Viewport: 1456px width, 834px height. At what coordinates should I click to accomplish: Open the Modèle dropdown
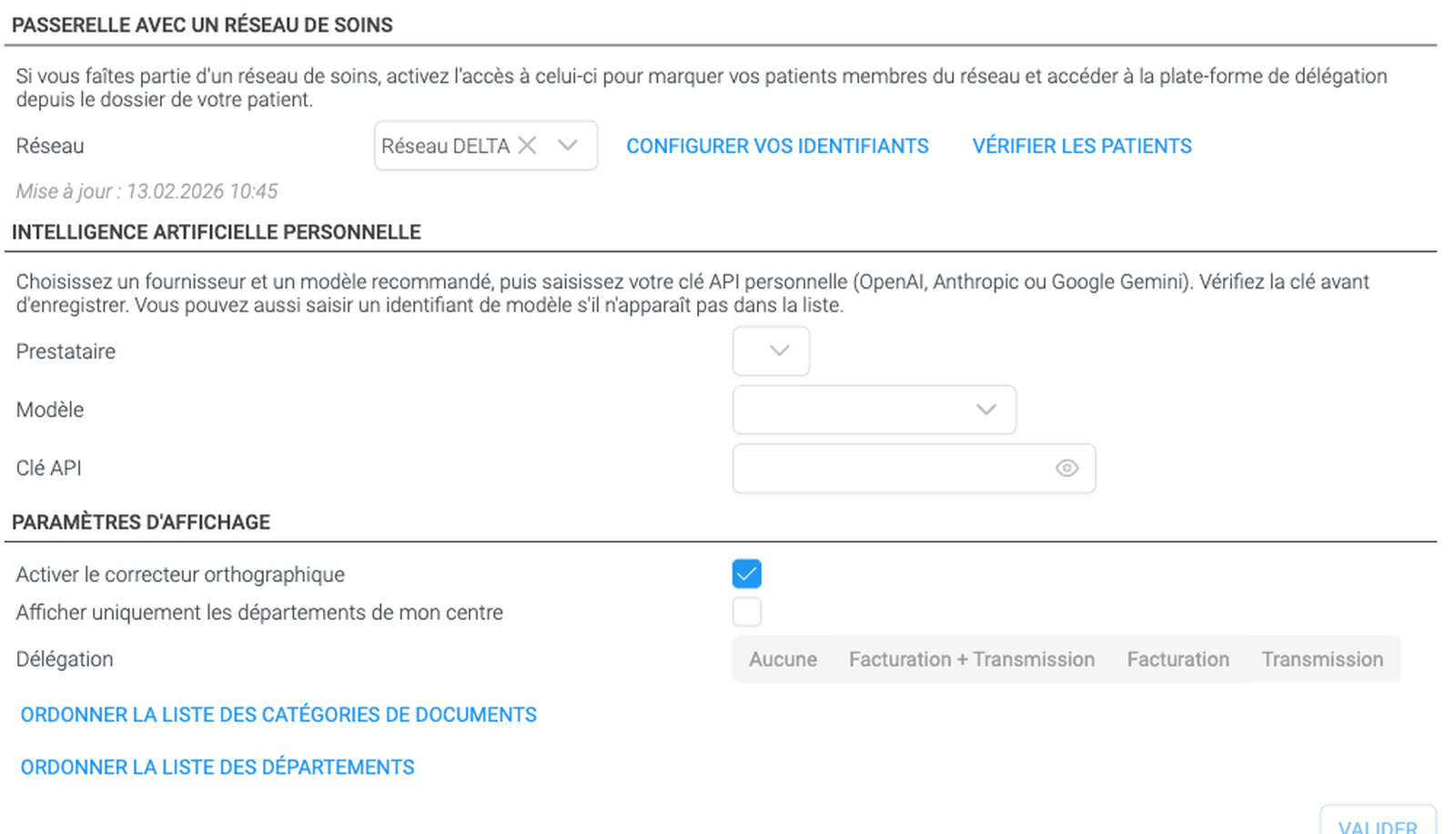875,410
